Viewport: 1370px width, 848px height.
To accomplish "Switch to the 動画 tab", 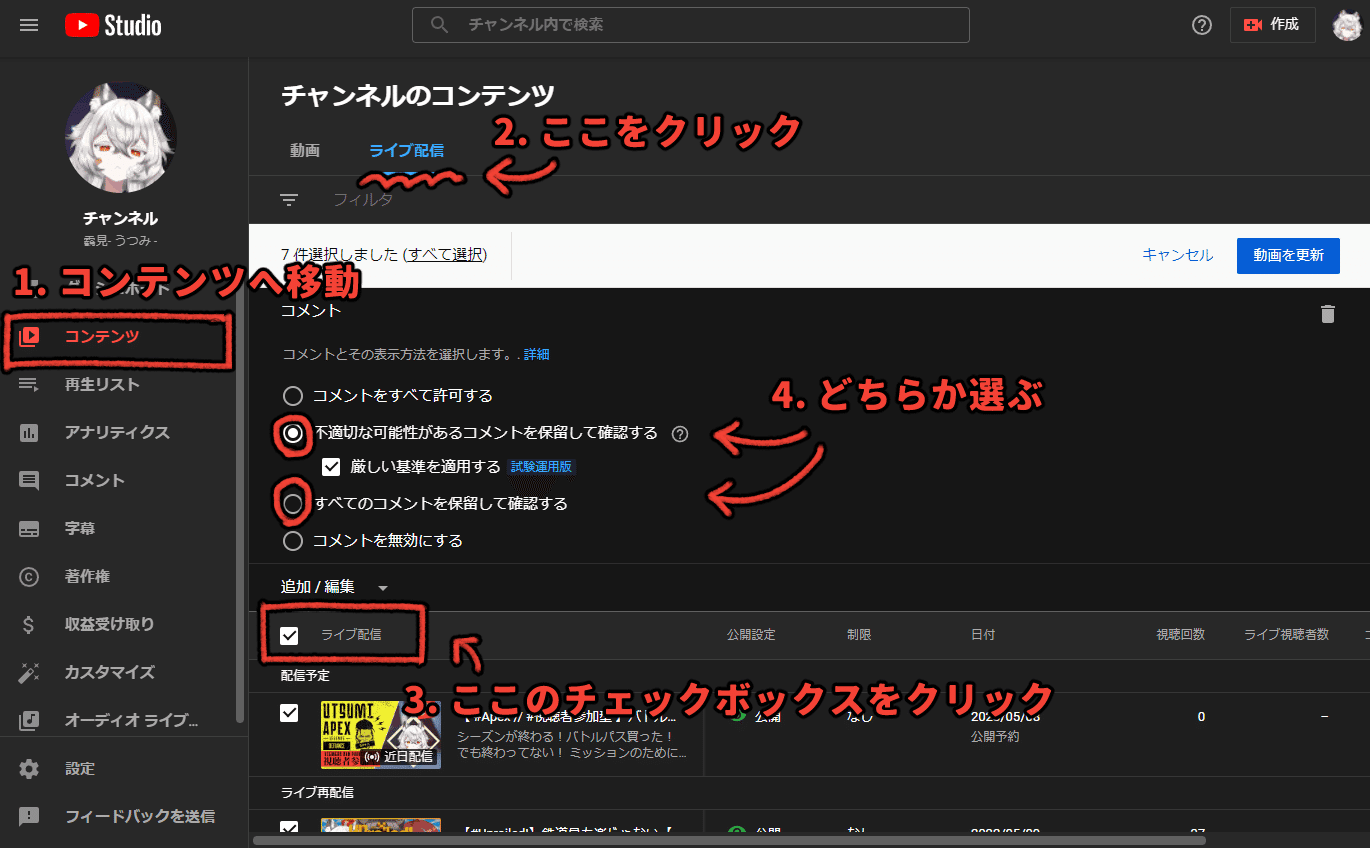I will 304,150.
